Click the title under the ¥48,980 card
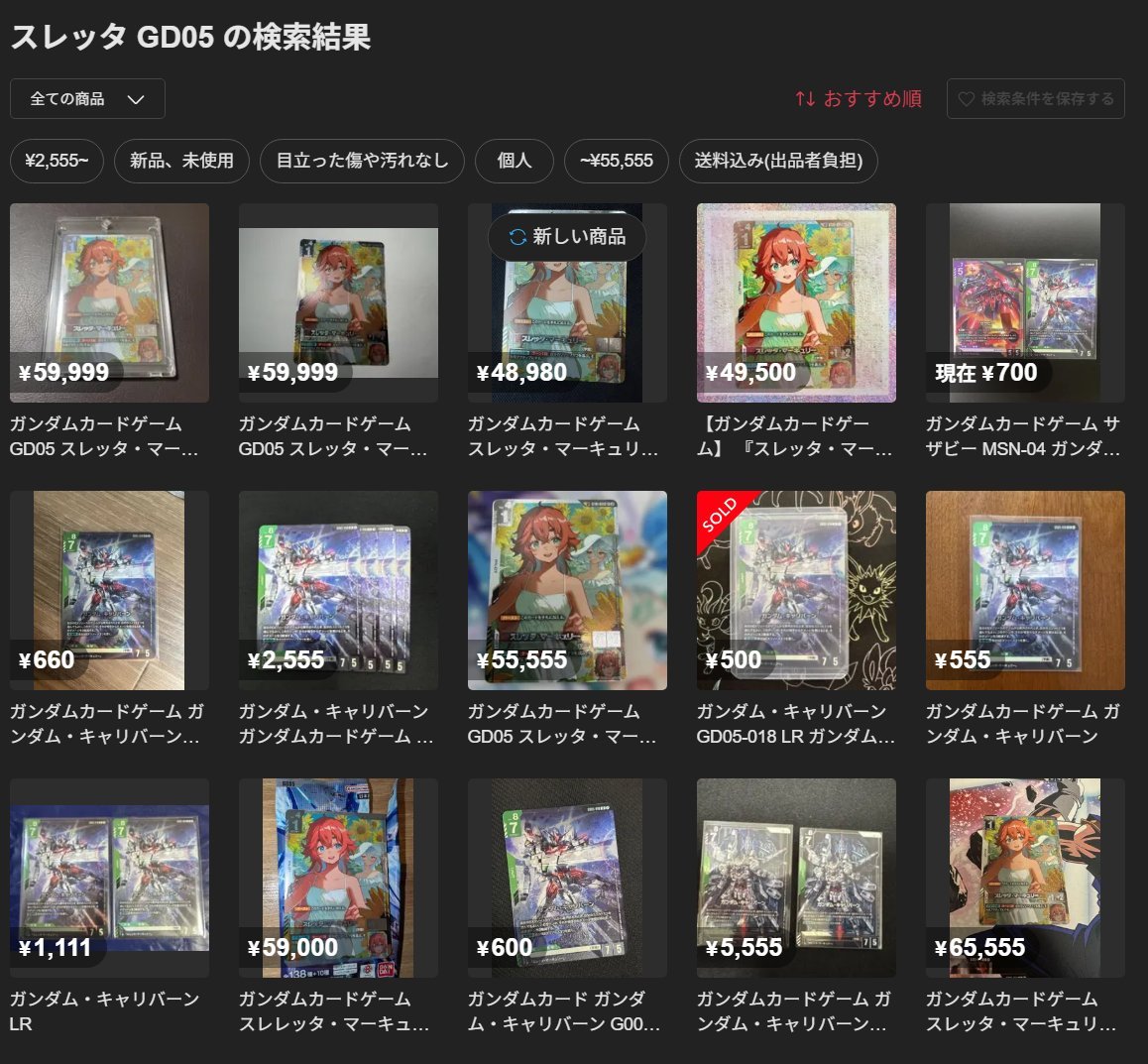Viewport: 1148px width, 1064px height. click(563, 435)
